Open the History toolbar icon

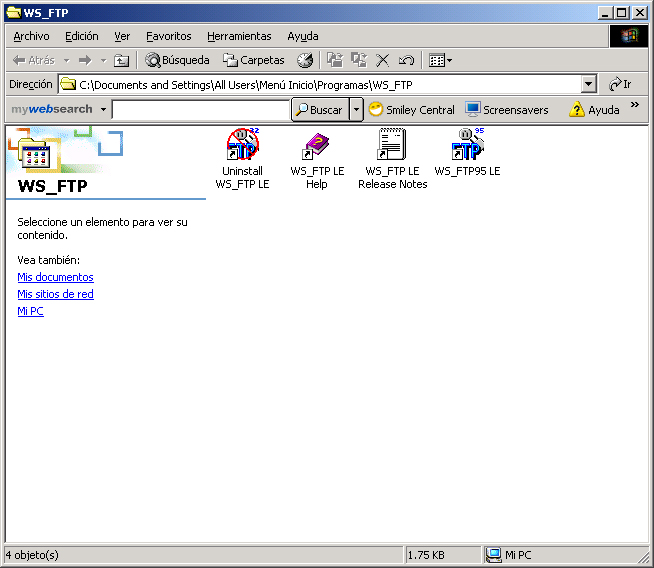[305, 60]
